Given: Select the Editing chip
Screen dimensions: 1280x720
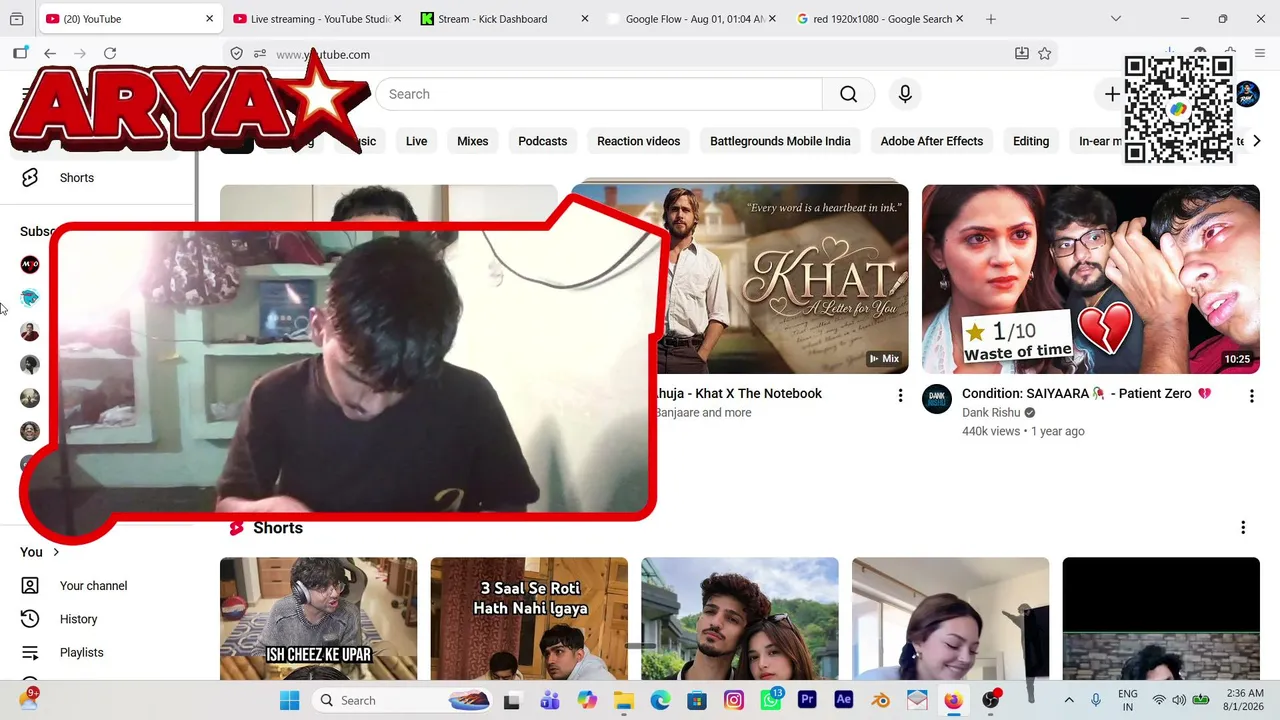Looking at the screenshot, I should point(1031,141).
